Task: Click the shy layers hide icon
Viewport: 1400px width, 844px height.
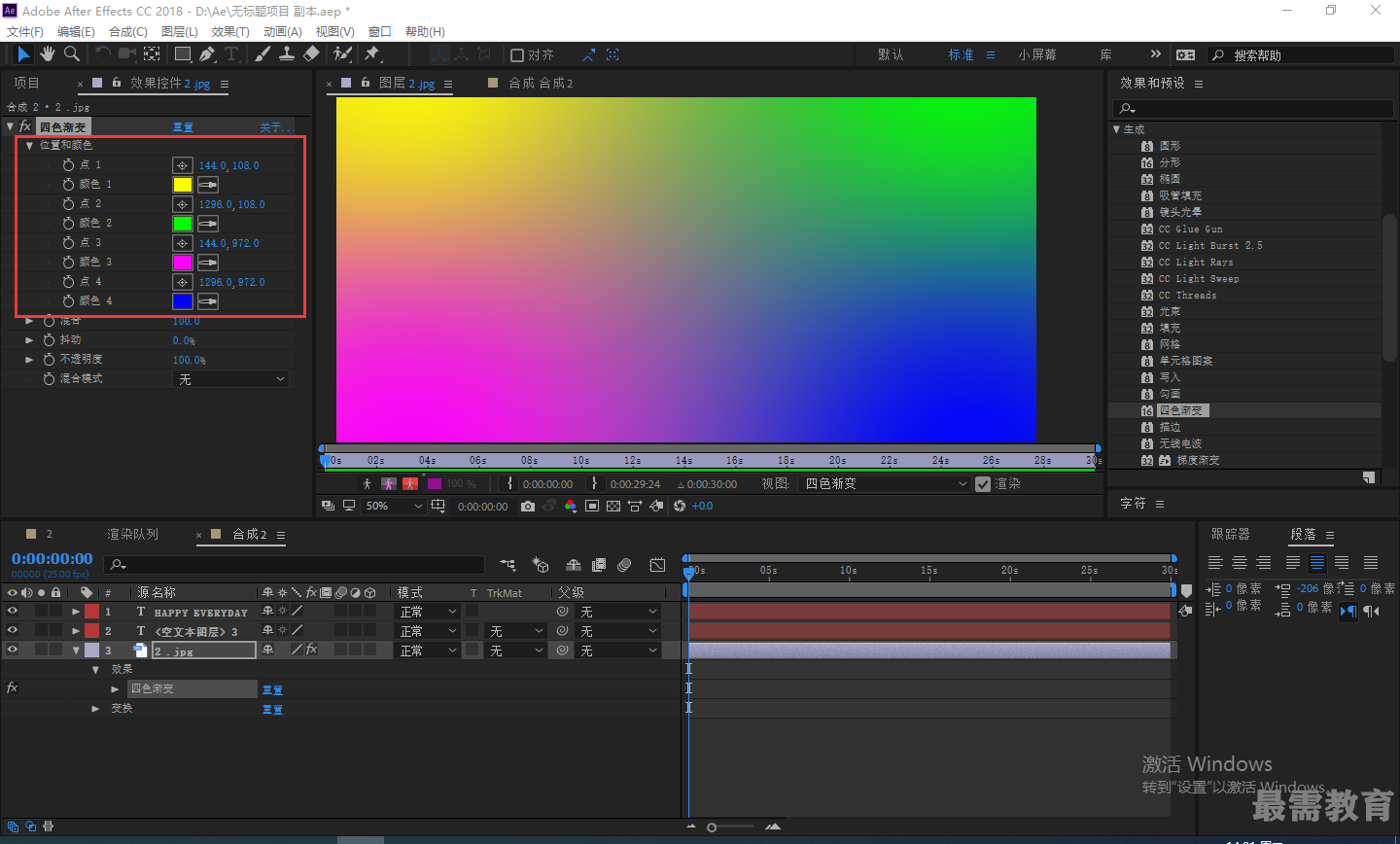Action: coord(574,564)
